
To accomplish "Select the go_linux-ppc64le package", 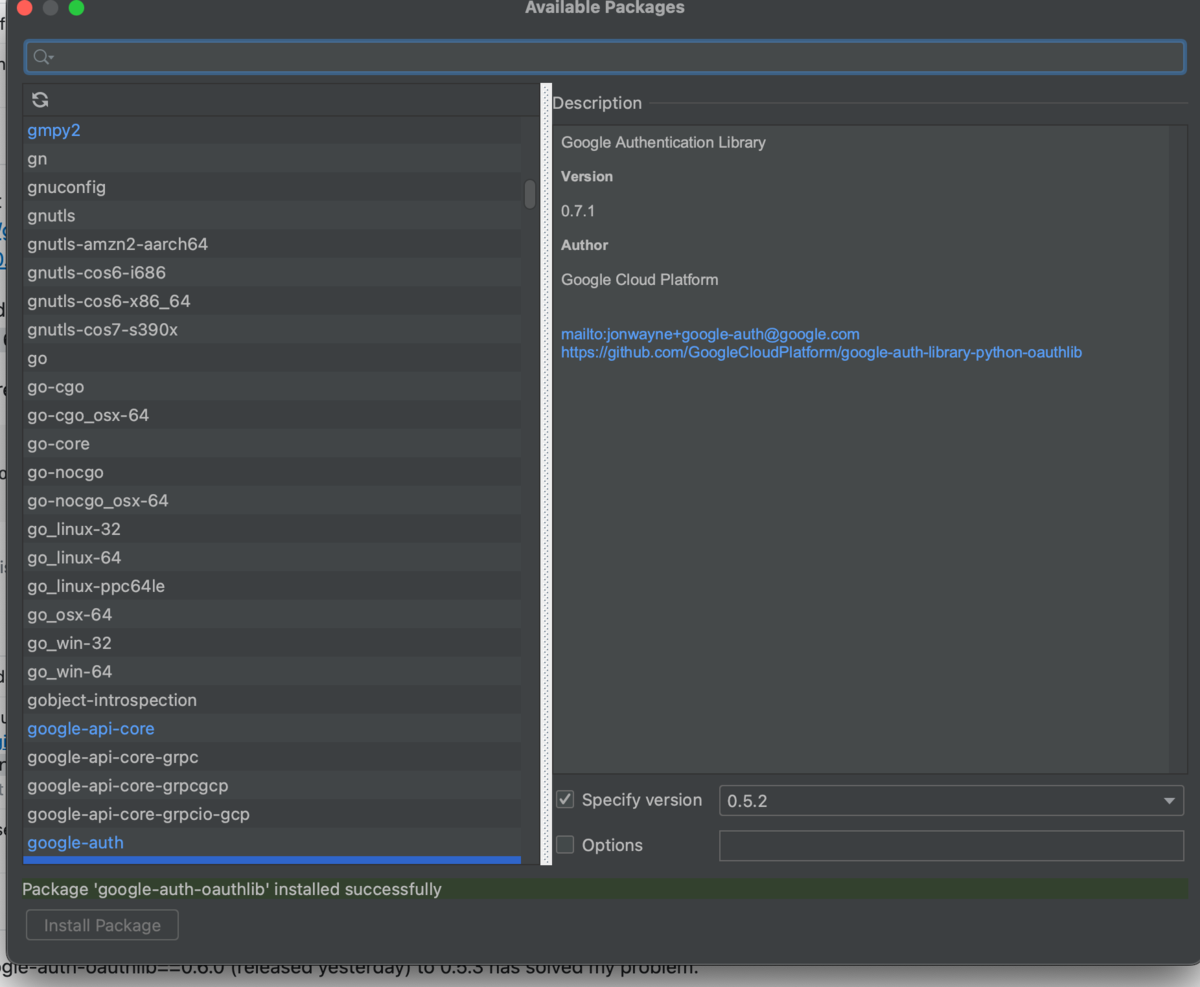I will 272,586.
